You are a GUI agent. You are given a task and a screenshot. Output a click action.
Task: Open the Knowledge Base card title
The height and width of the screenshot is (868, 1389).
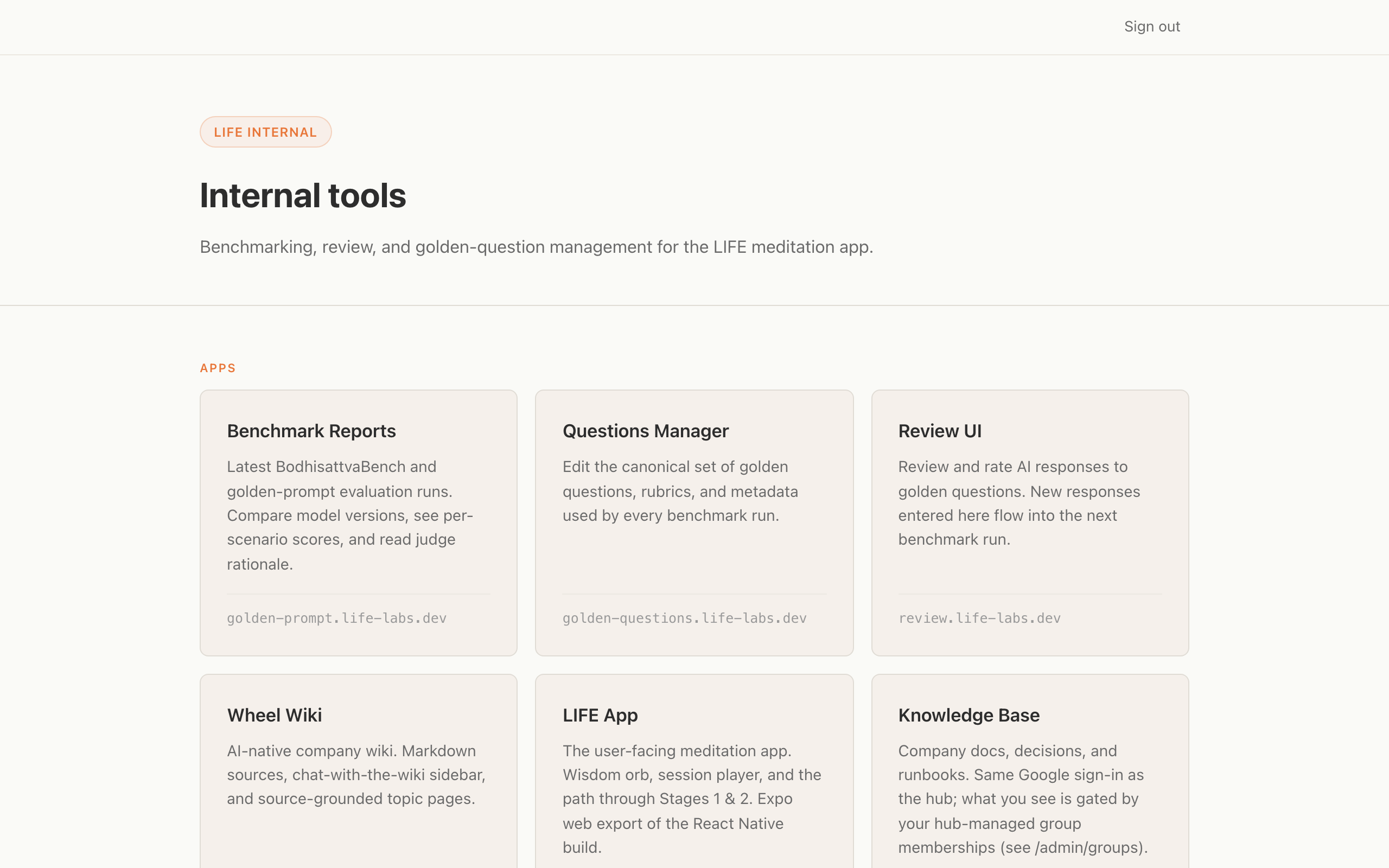point(969,716)
